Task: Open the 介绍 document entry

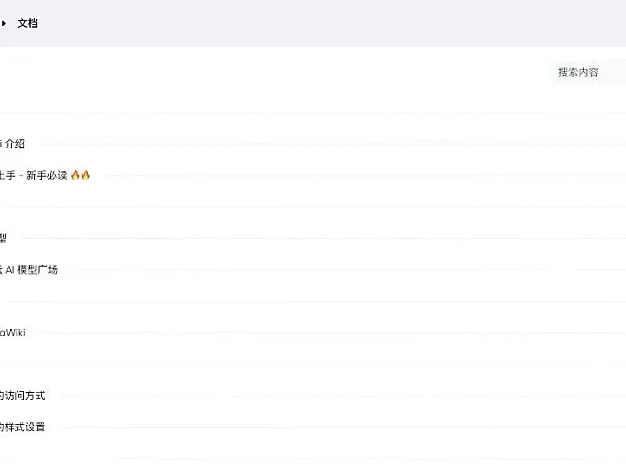Action: tap(13, 144)
